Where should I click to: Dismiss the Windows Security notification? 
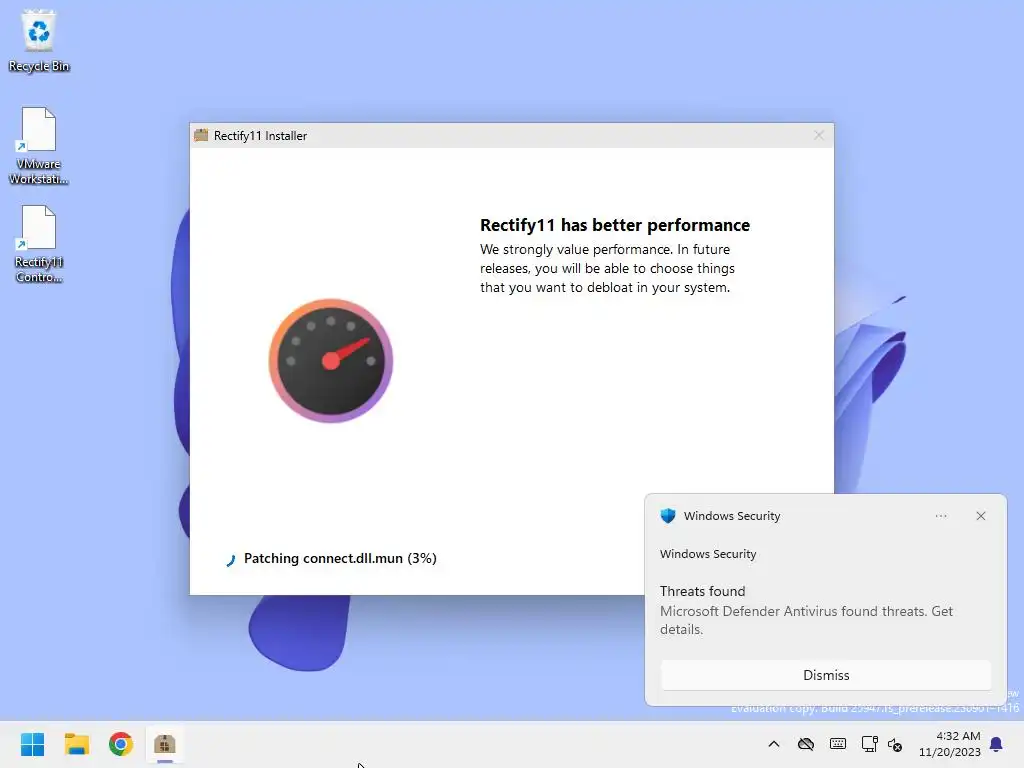pyautogui.click(x=826, y=675)
